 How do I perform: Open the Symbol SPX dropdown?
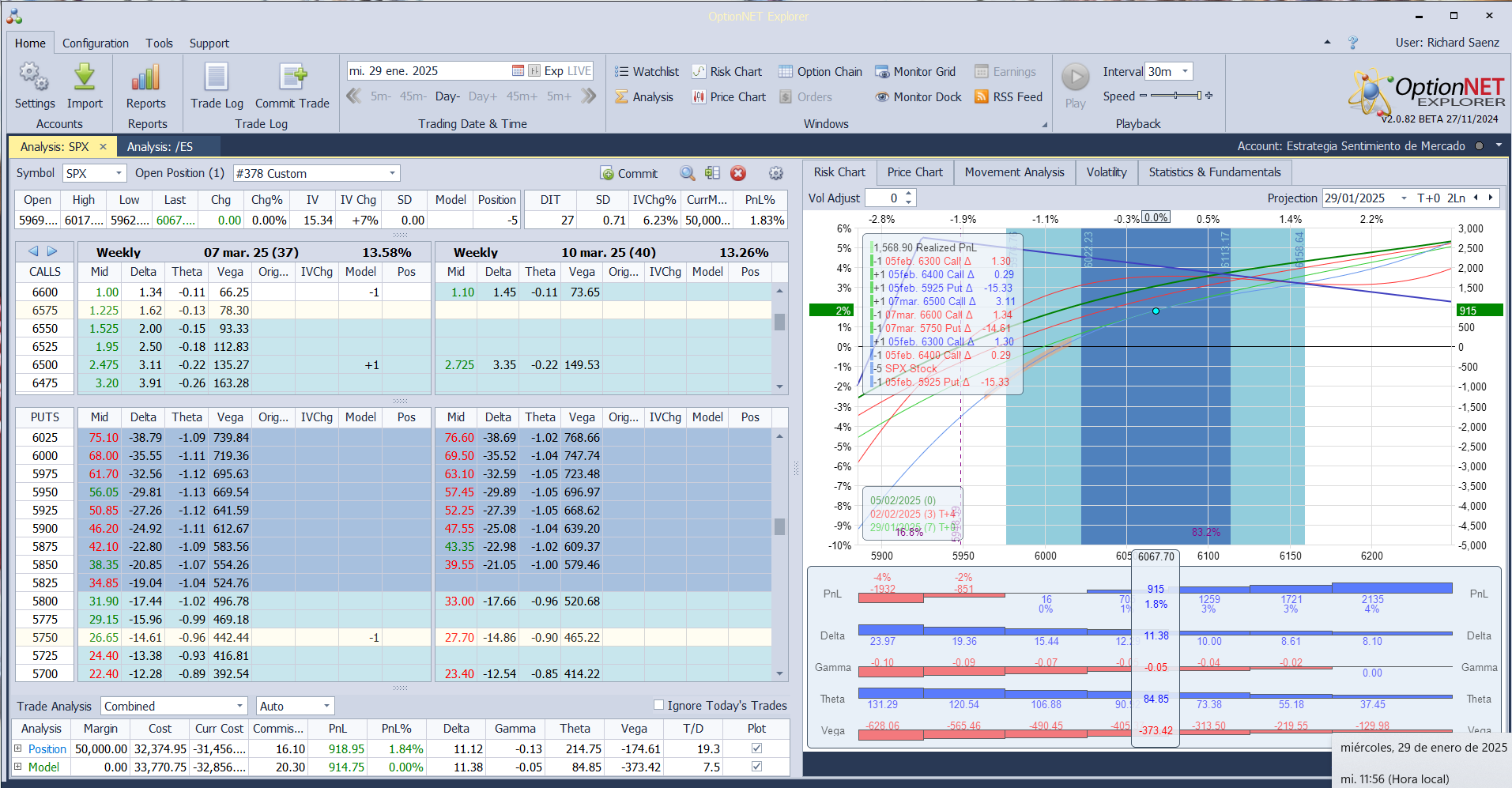click(x=119, y=173)
